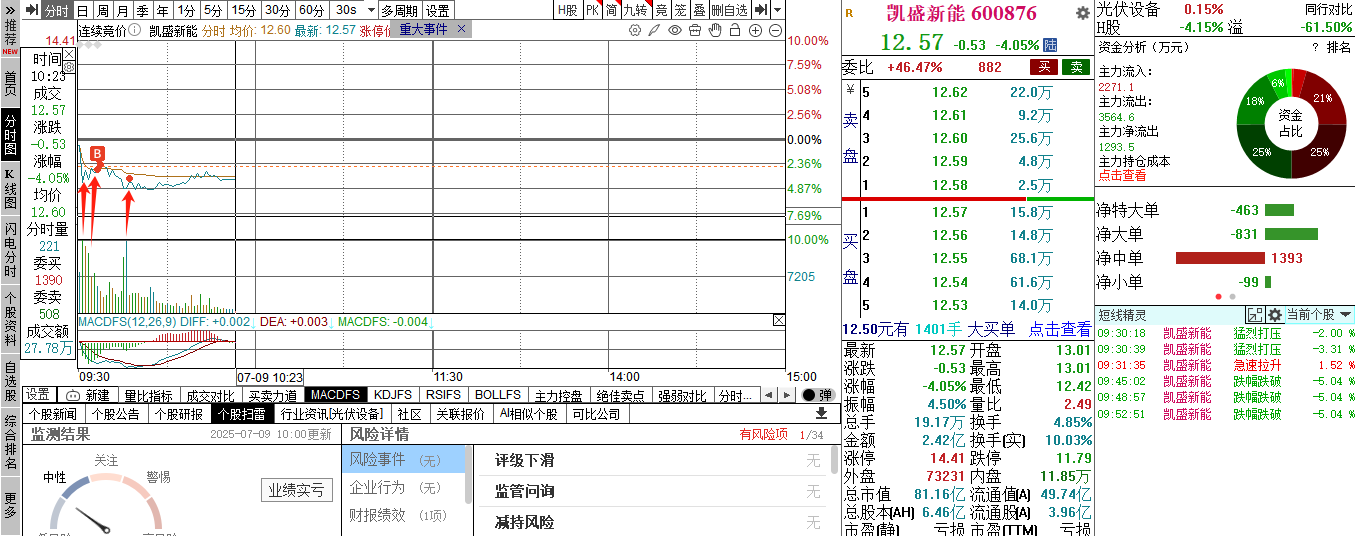Open stock settings gear next to 600876
Image resolution: width=1355 pixels, height=536 pixels.
click(x=1082, y=14)
